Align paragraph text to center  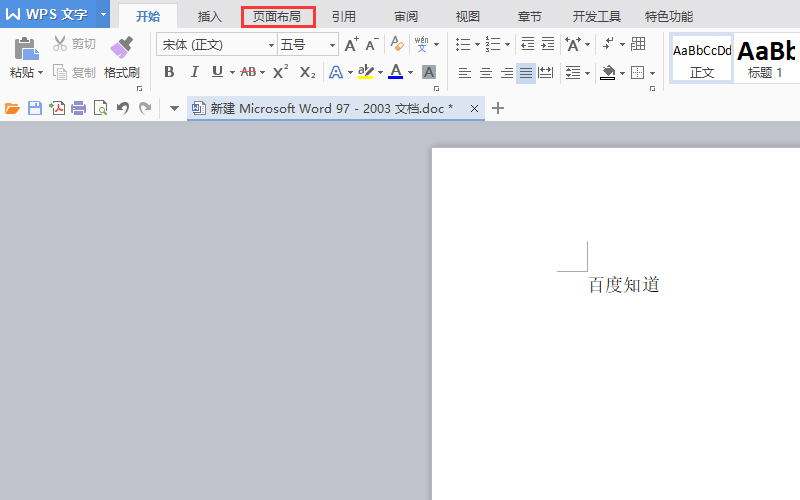click(x=486, y=73)
